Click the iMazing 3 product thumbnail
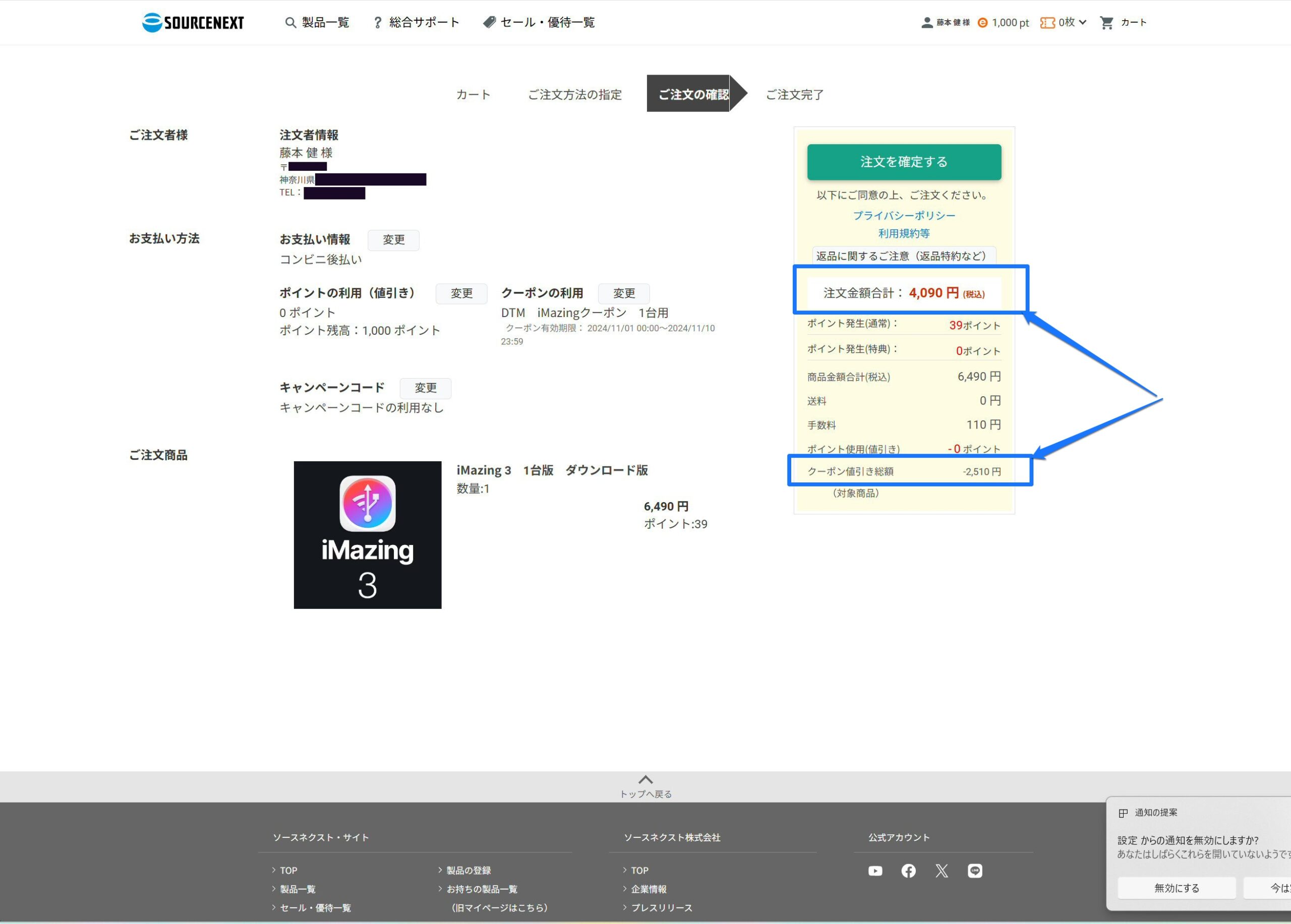Screen dimensions: 1291x924 click(367, 535)
